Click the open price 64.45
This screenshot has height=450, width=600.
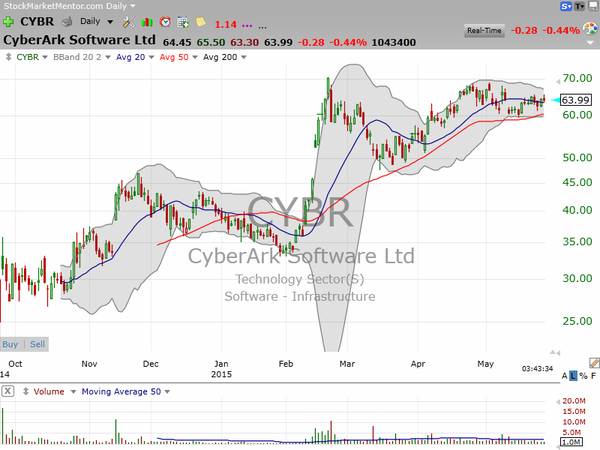click(x=177, y=42)
